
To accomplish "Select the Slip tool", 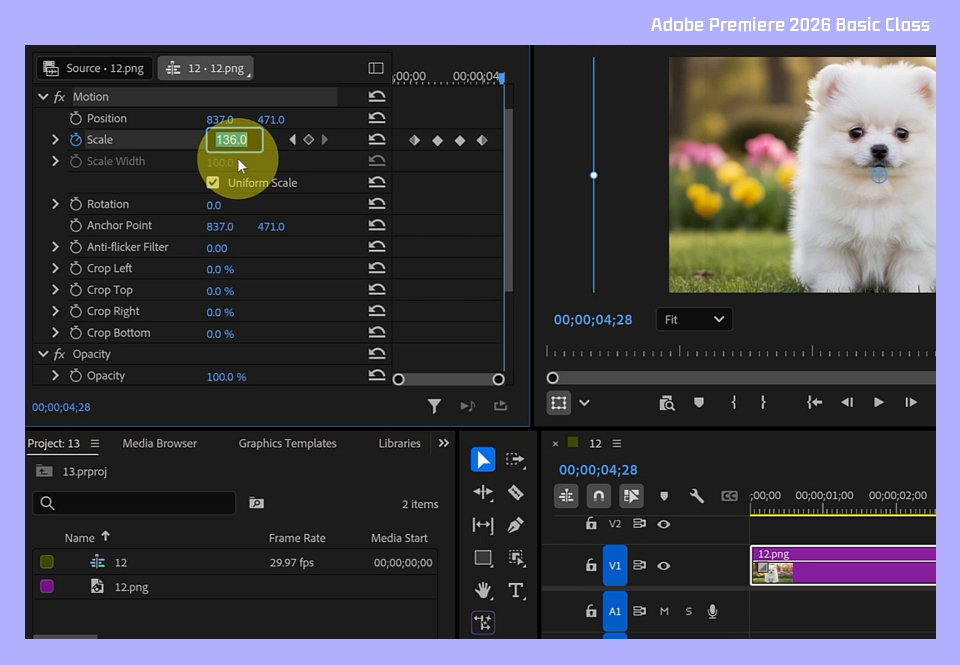I will click(x=482, y=525).
